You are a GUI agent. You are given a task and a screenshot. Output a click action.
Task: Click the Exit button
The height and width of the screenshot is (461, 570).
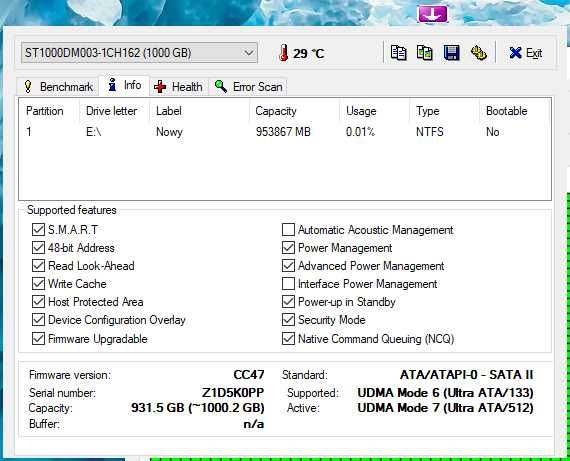click(x=526, y=53)
